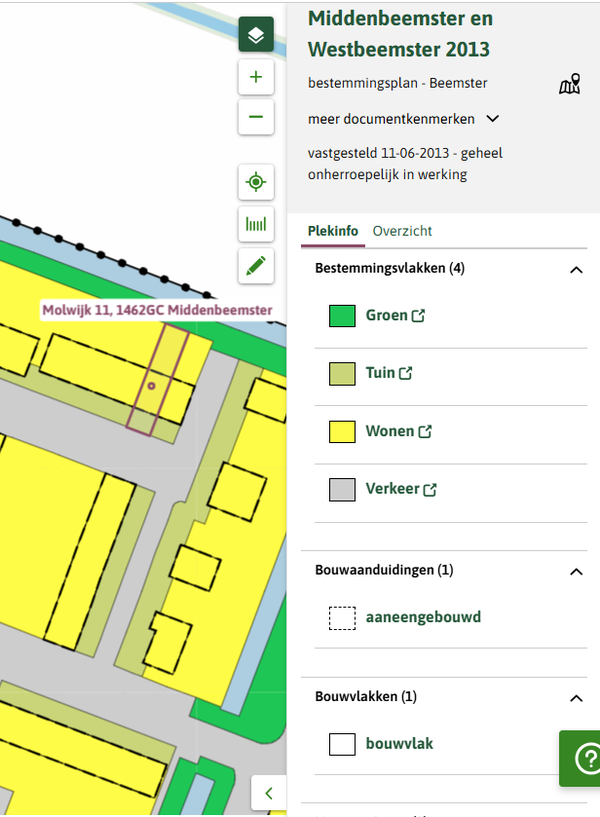Open the measure tool

(256, 224)
